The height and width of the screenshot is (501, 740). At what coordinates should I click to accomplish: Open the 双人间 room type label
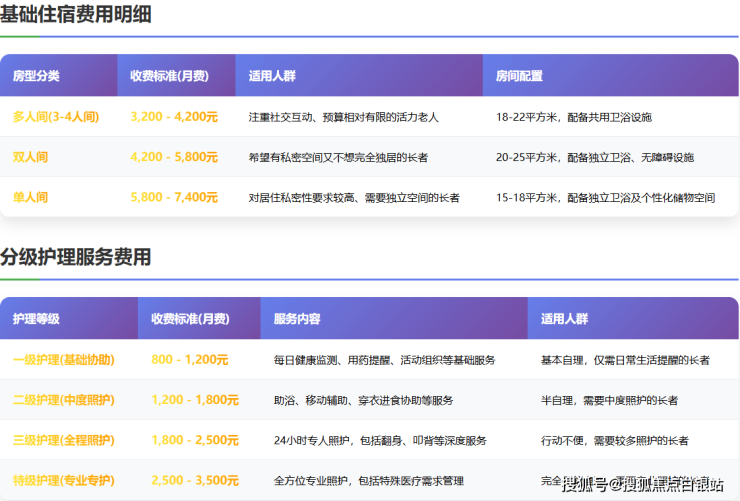point(30,157)
